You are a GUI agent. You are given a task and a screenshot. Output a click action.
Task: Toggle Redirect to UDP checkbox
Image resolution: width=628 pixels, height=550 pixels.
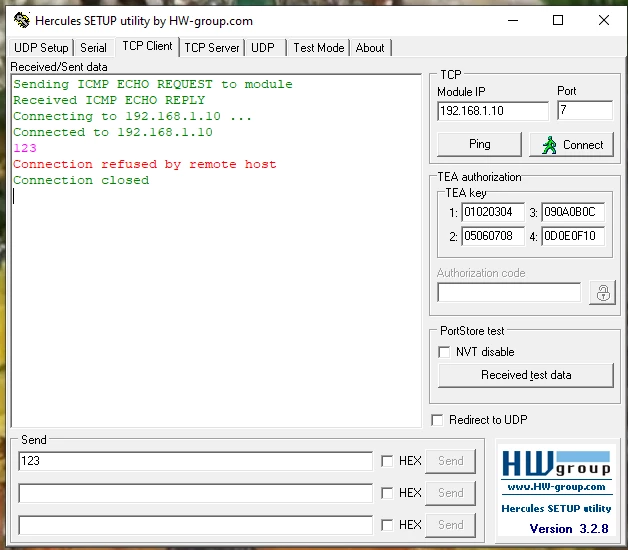pyautogui.click(x=437, y=420)
